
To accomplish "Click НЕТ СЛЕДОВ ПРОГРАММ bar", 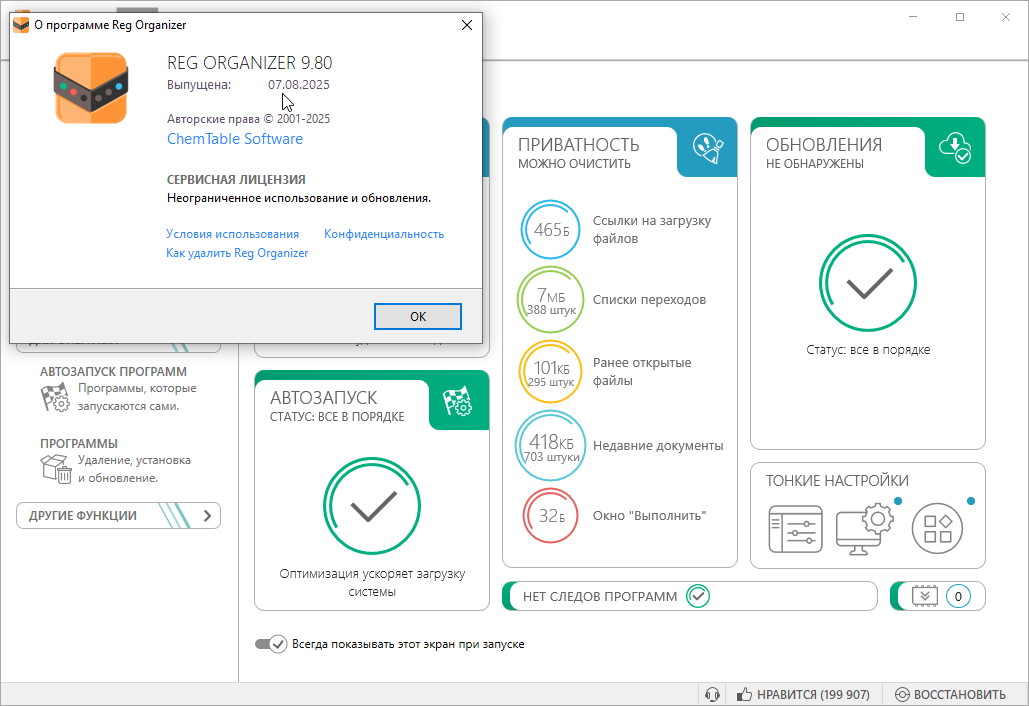I will pos(690,596).
